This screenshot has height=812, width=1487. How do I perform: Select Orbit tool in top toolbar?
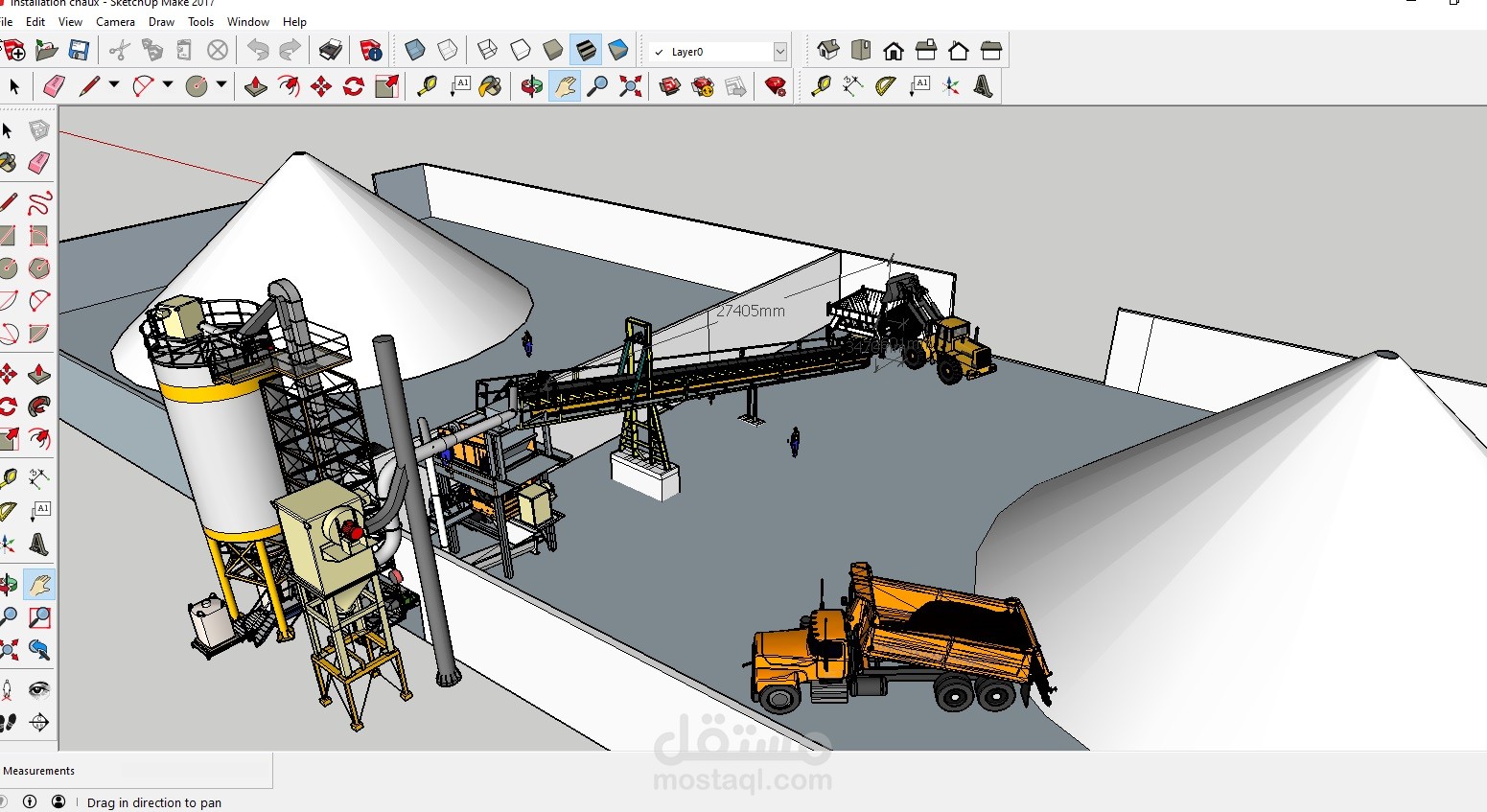point(532,86)
